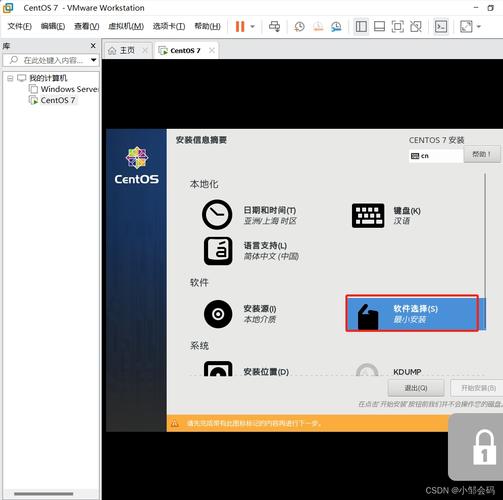Click the 软件 section heading
The width and height of the screenshot is (503, 500).
tap(199, 283)
